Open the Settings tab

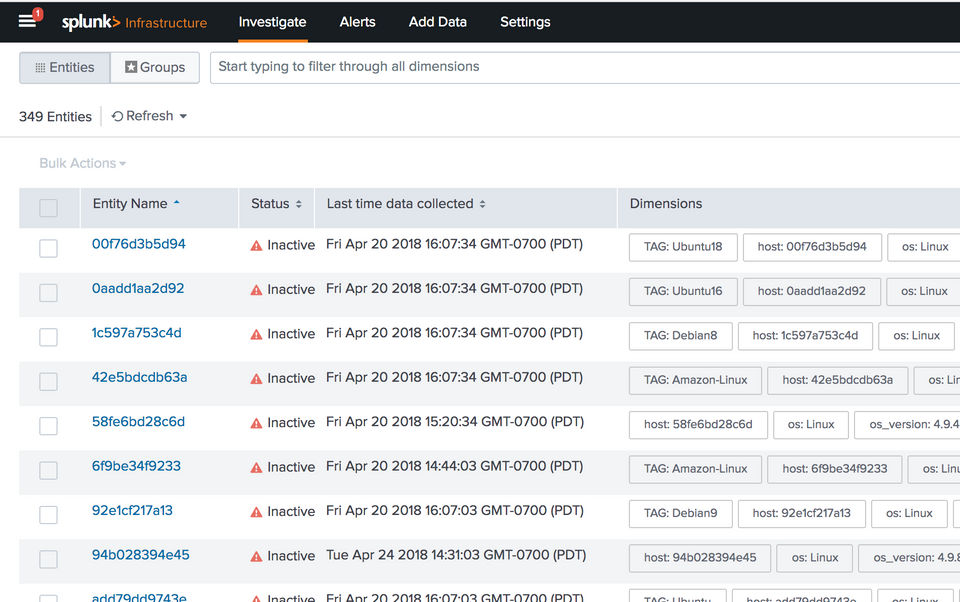(525, 22)
